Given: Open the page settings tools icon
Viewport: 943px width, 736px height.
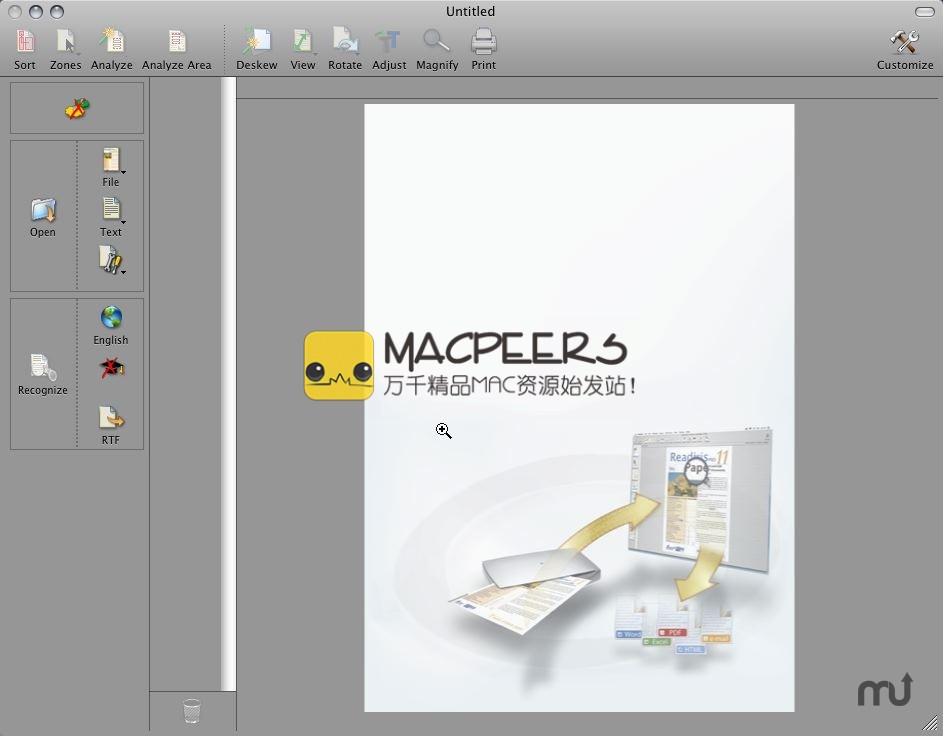Looking at the screenshot, I should 111,261.
